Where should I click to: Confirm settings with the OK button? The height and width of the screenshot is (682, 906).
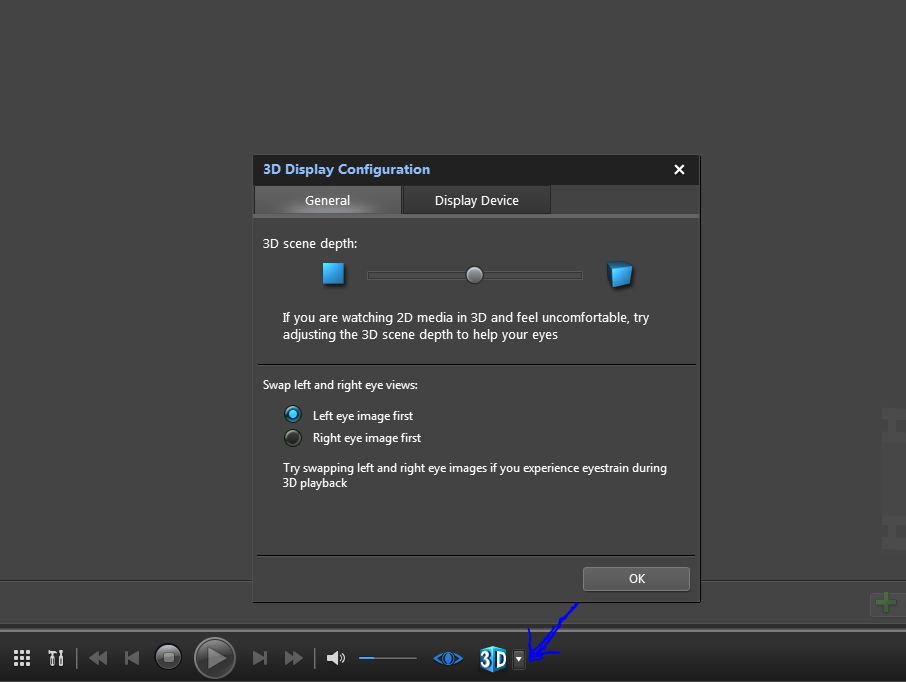click(x=636, y=579)
